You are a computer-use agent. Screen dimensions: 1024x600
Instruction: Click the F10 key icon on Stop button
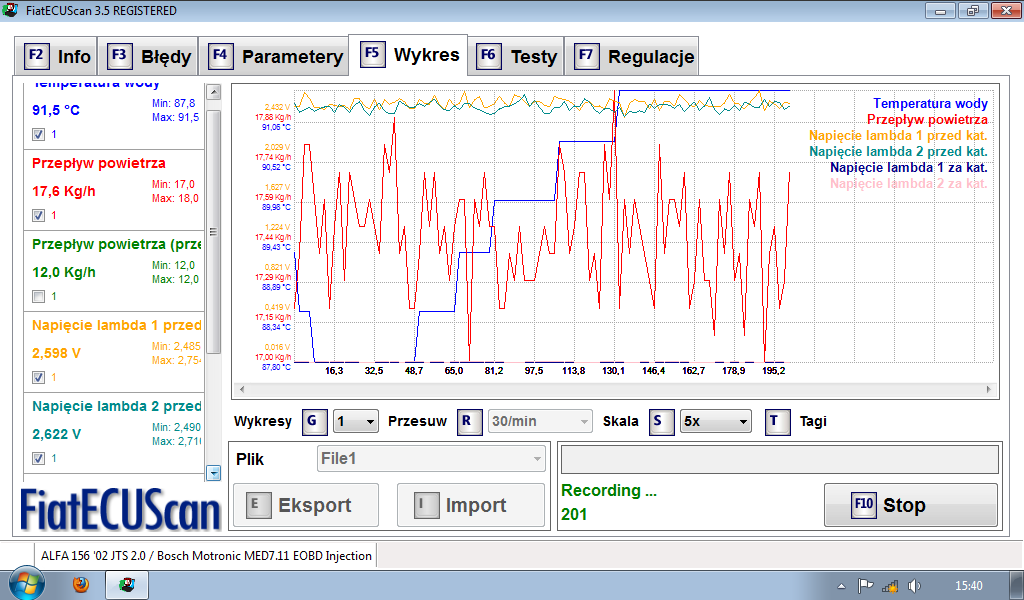pos(863,505)
